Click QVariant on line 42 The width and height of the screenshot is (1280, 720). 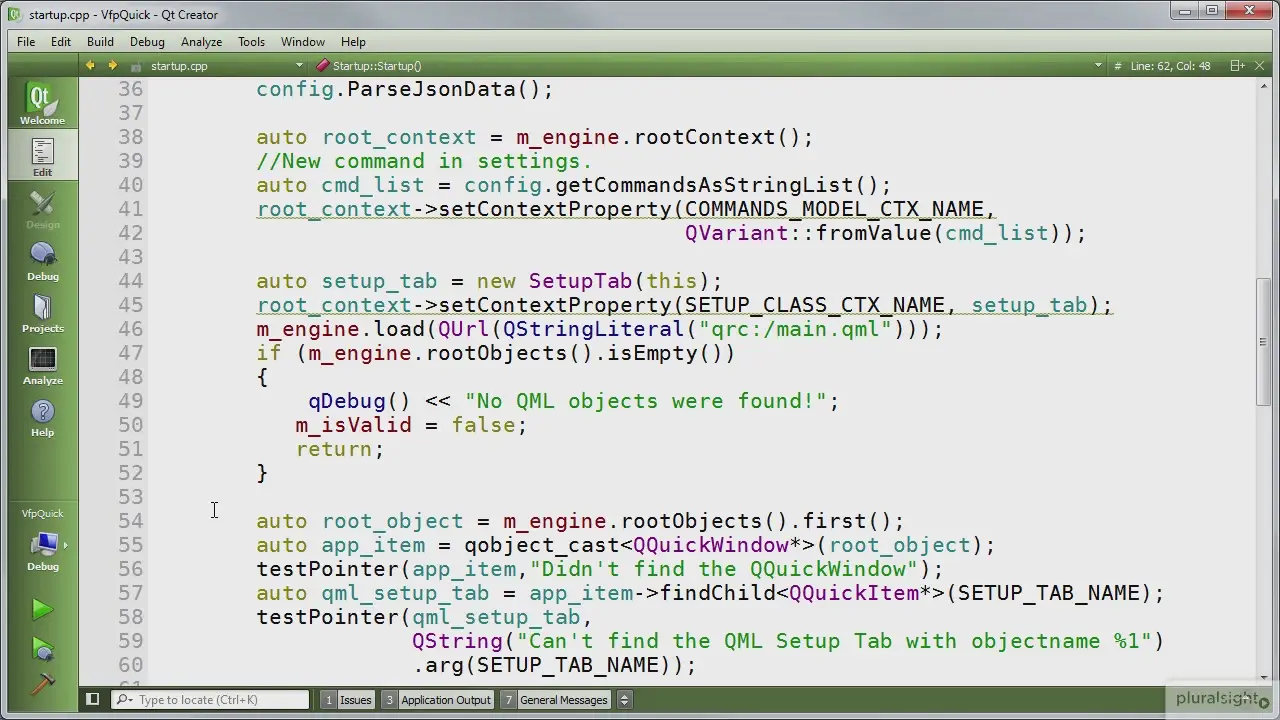737,233
